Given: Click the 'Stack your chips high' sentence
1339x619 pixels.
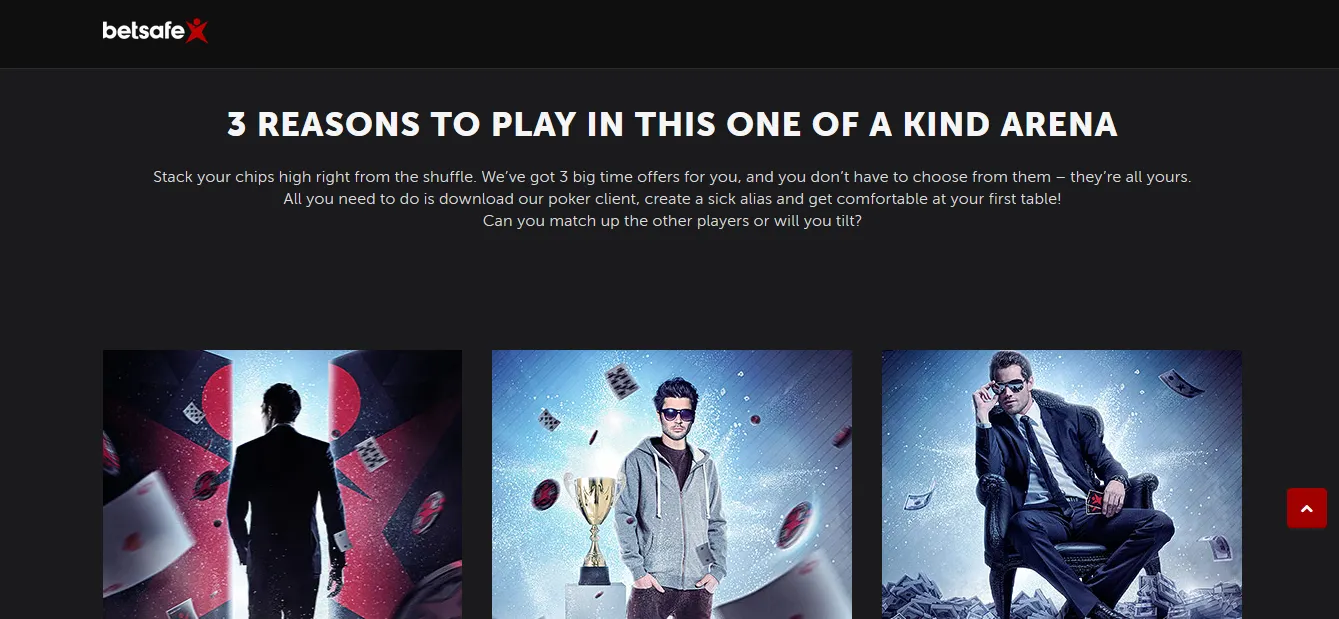Looking at the screenshot, I should coord(672,177).
